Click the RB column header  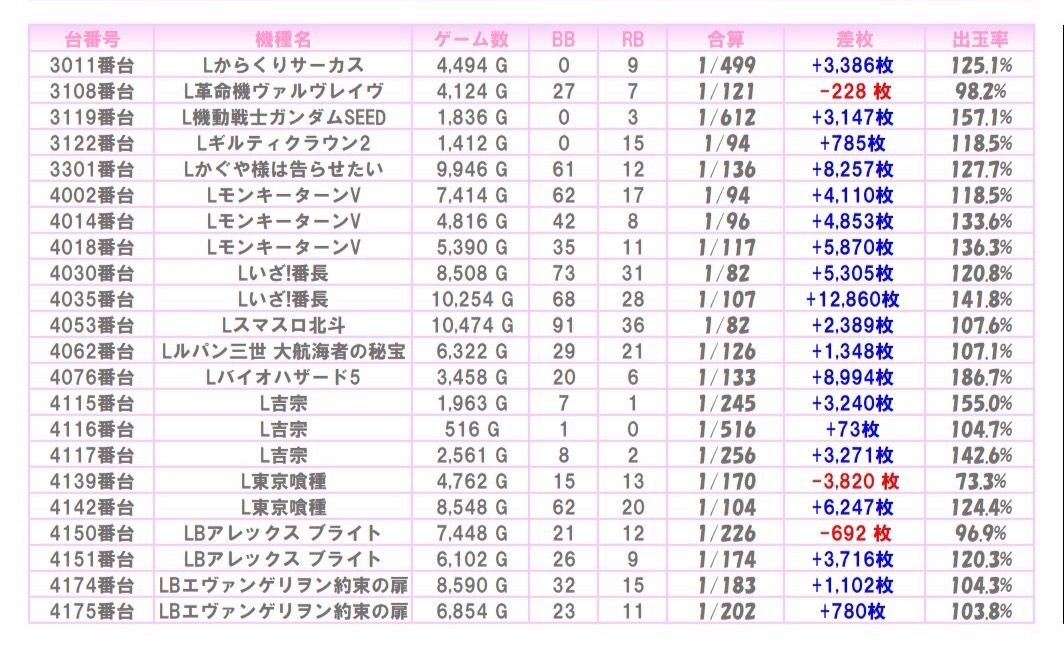[632, 39]
